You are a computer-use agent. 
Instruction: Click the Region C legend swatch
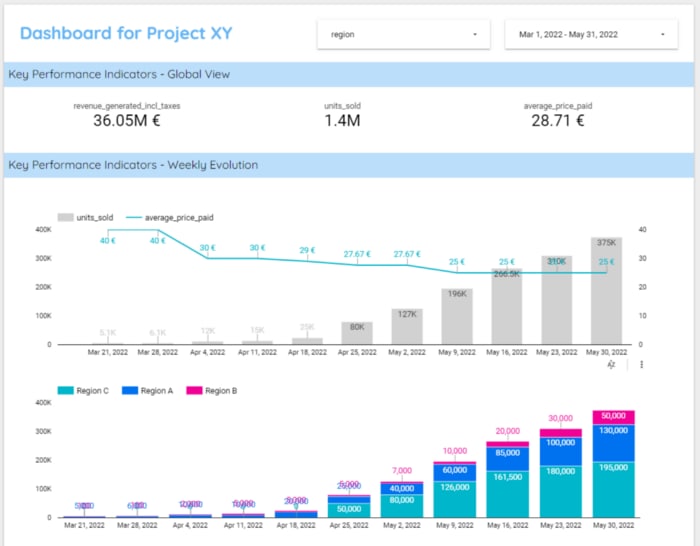[65, 391]
